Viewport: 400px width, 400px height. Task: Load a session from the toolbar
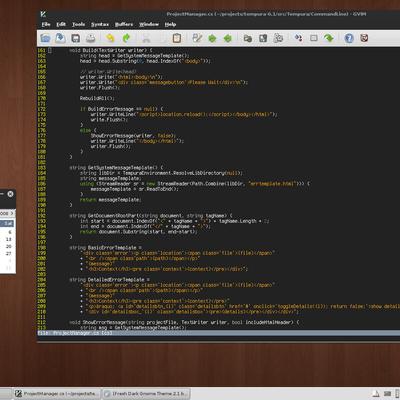coord(248,38)
